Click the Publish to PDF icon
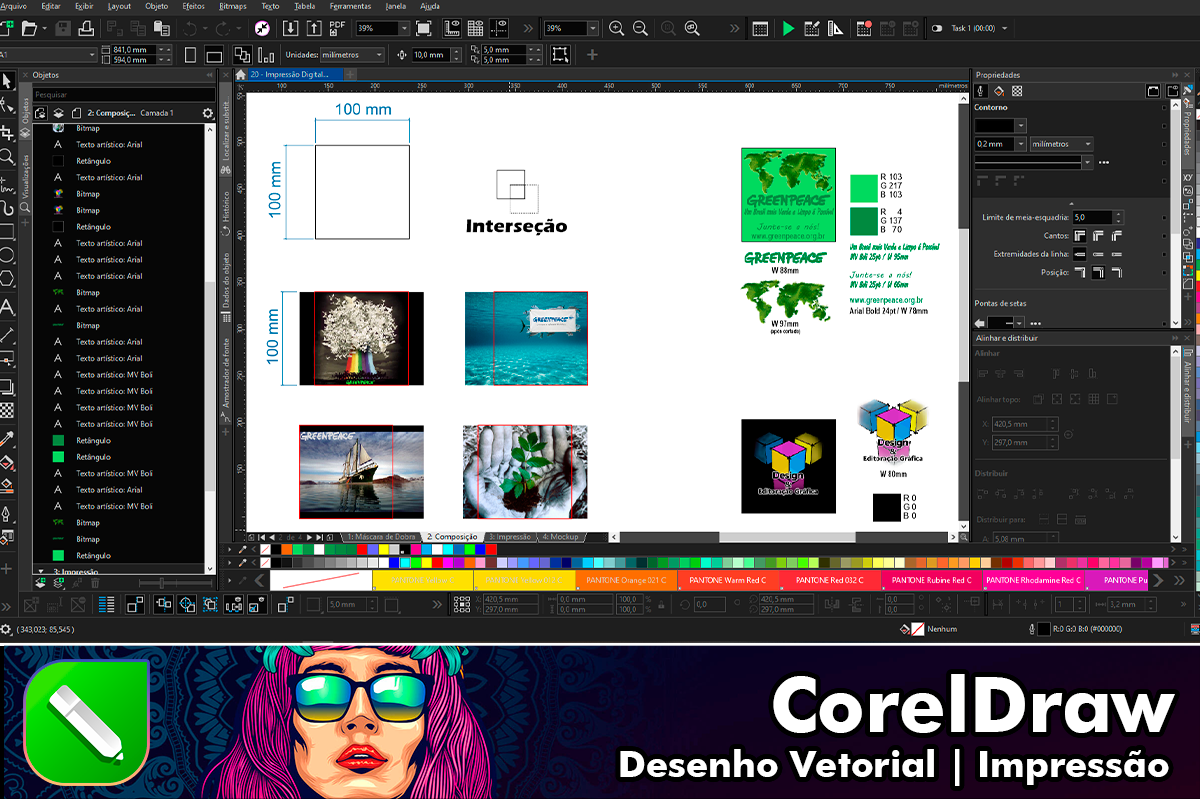This screenshot has width=1200, height=800. point(338,28)
